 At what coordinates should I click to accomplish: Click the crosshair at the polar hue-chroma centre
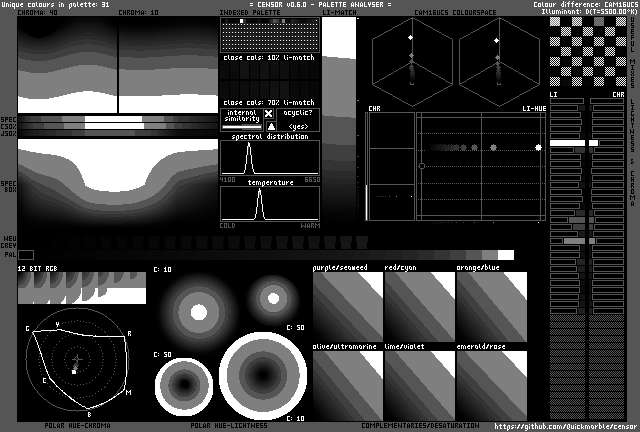click(77, 359)
